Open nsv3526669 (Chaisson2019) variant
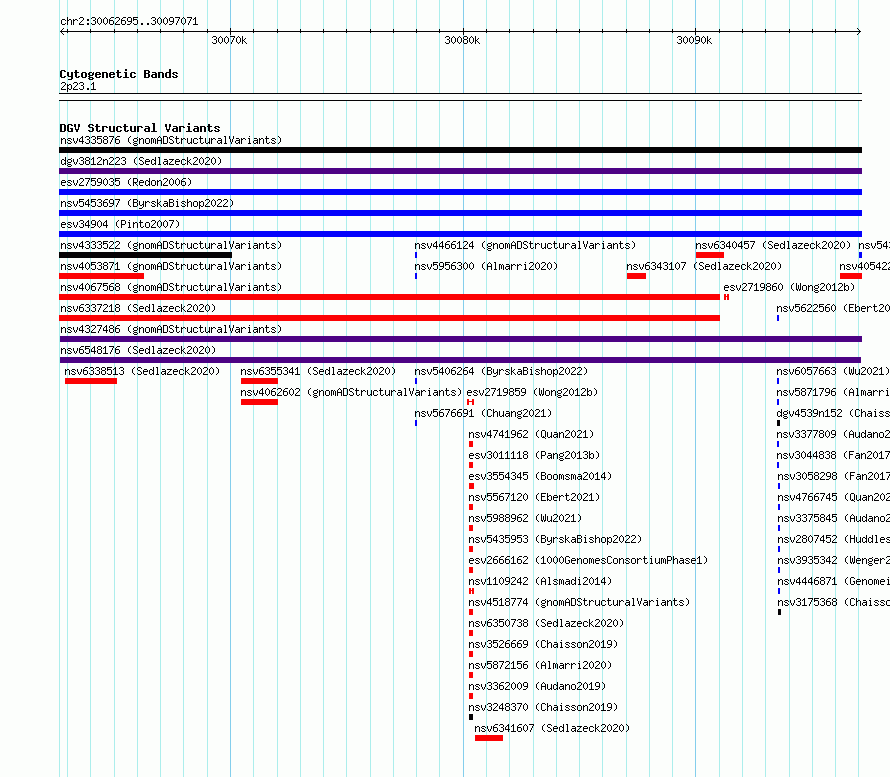 [543, 644]
